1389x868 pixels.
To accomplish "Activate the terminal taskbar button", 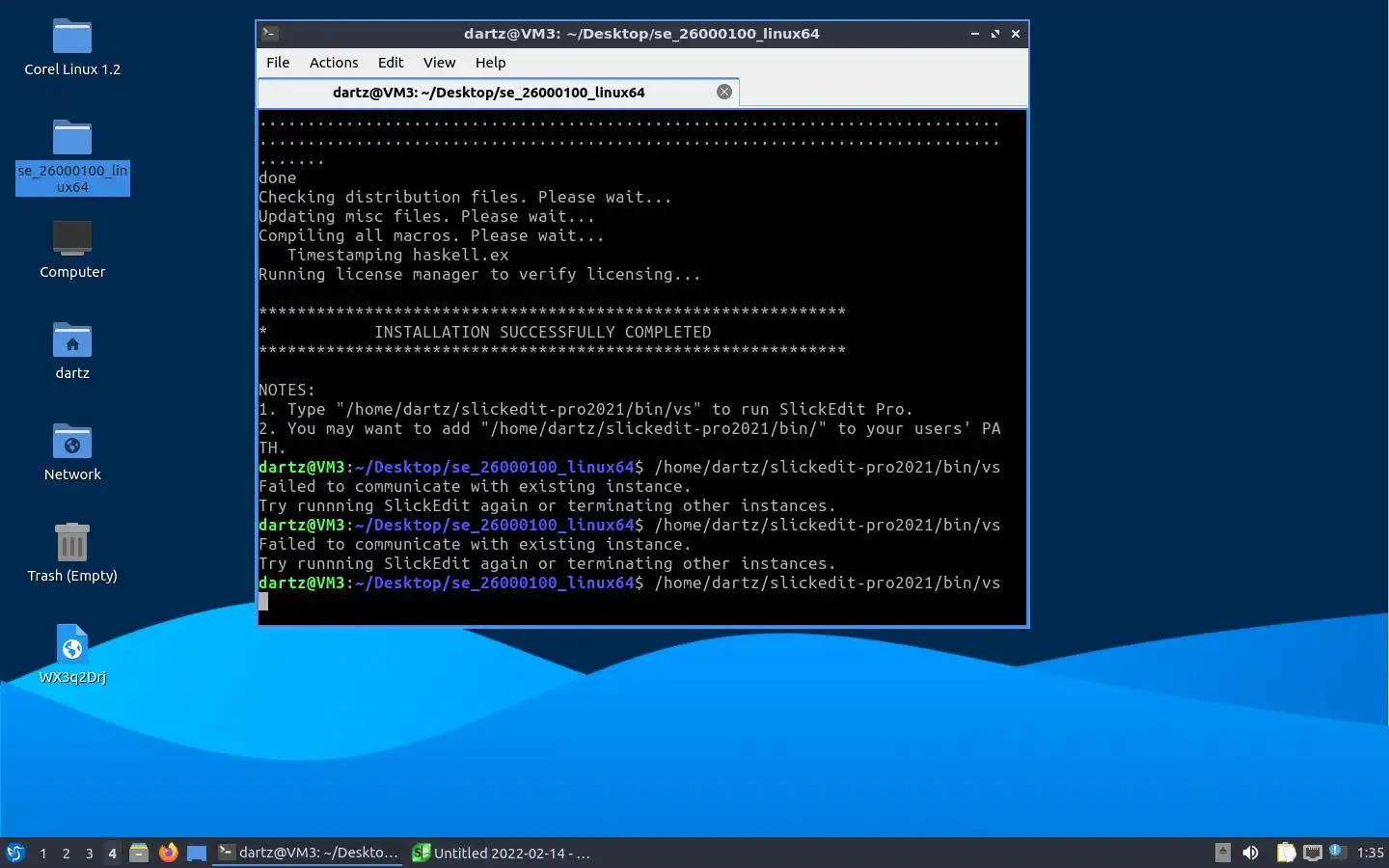I will coord(308,853).
